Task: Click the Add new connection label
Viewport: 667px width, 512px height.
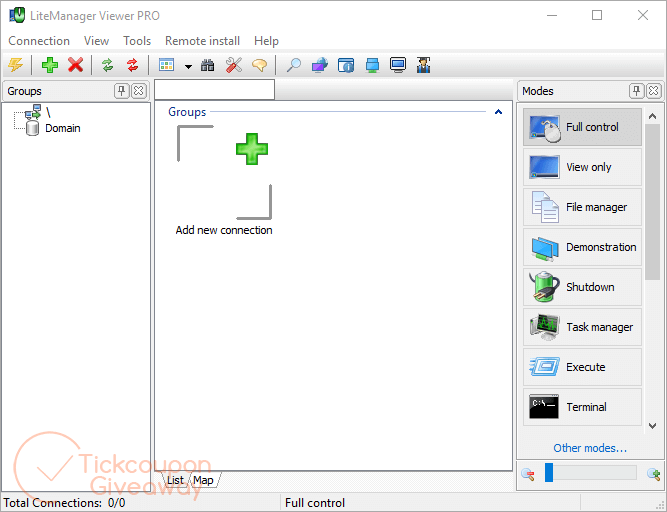Action: (x=224, y=230)
